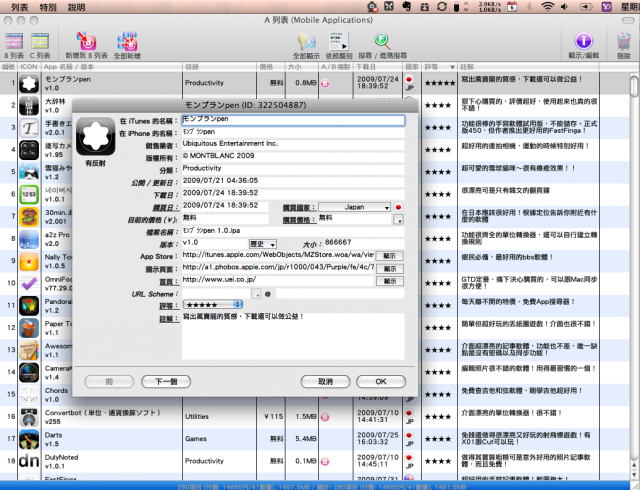This screenshot has height=490, width=640.
Task: Click the ¥115 price cell
Action: (x=271, y=417)
